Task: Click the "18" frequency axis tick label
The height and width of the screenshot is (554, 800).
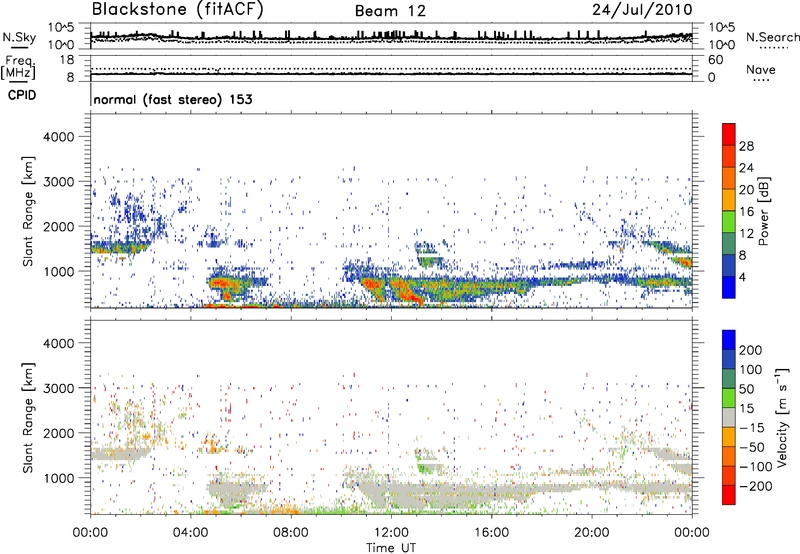Action: click(x=67, y=60)
